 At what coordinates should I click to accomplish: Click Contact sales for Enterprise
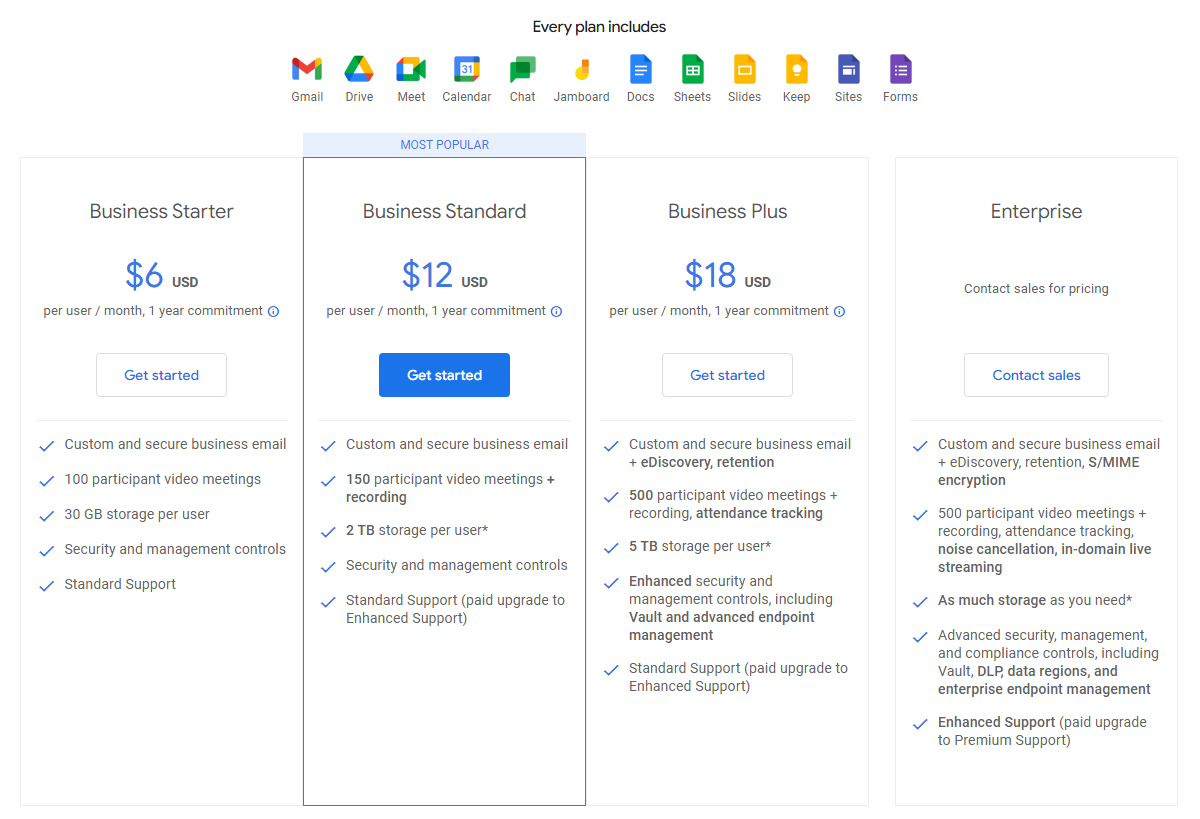(x=1036, y=375)
